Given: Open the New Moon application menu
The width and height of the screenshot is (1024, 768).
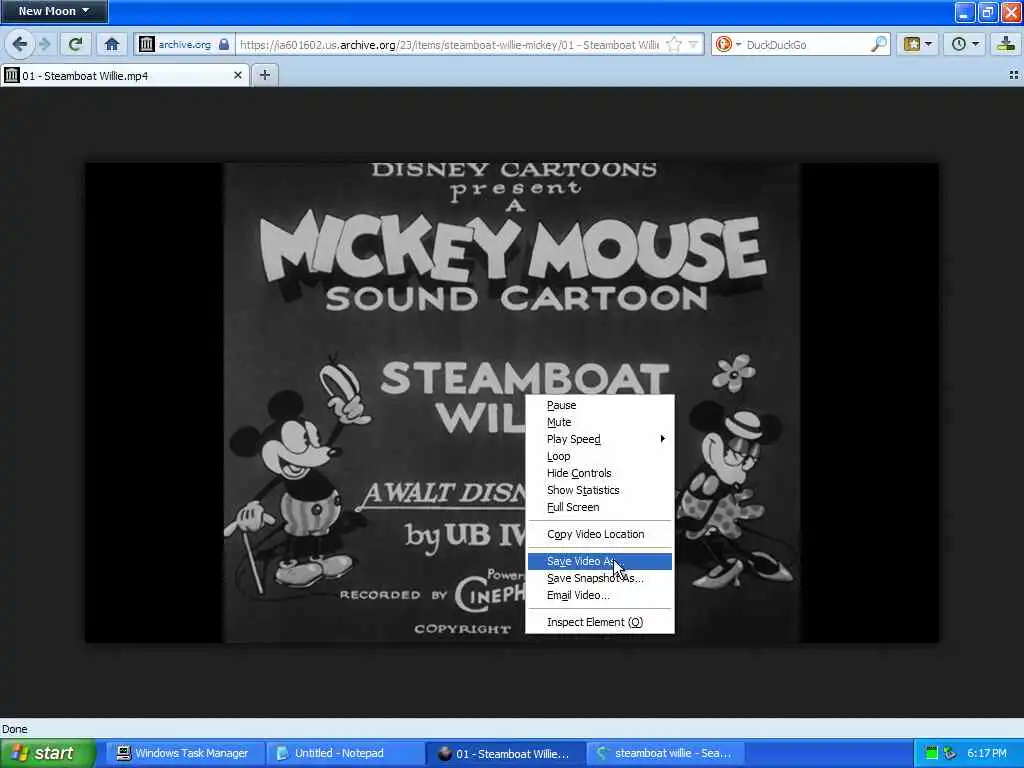Looking at the screenshot, I should pos(54,11).
